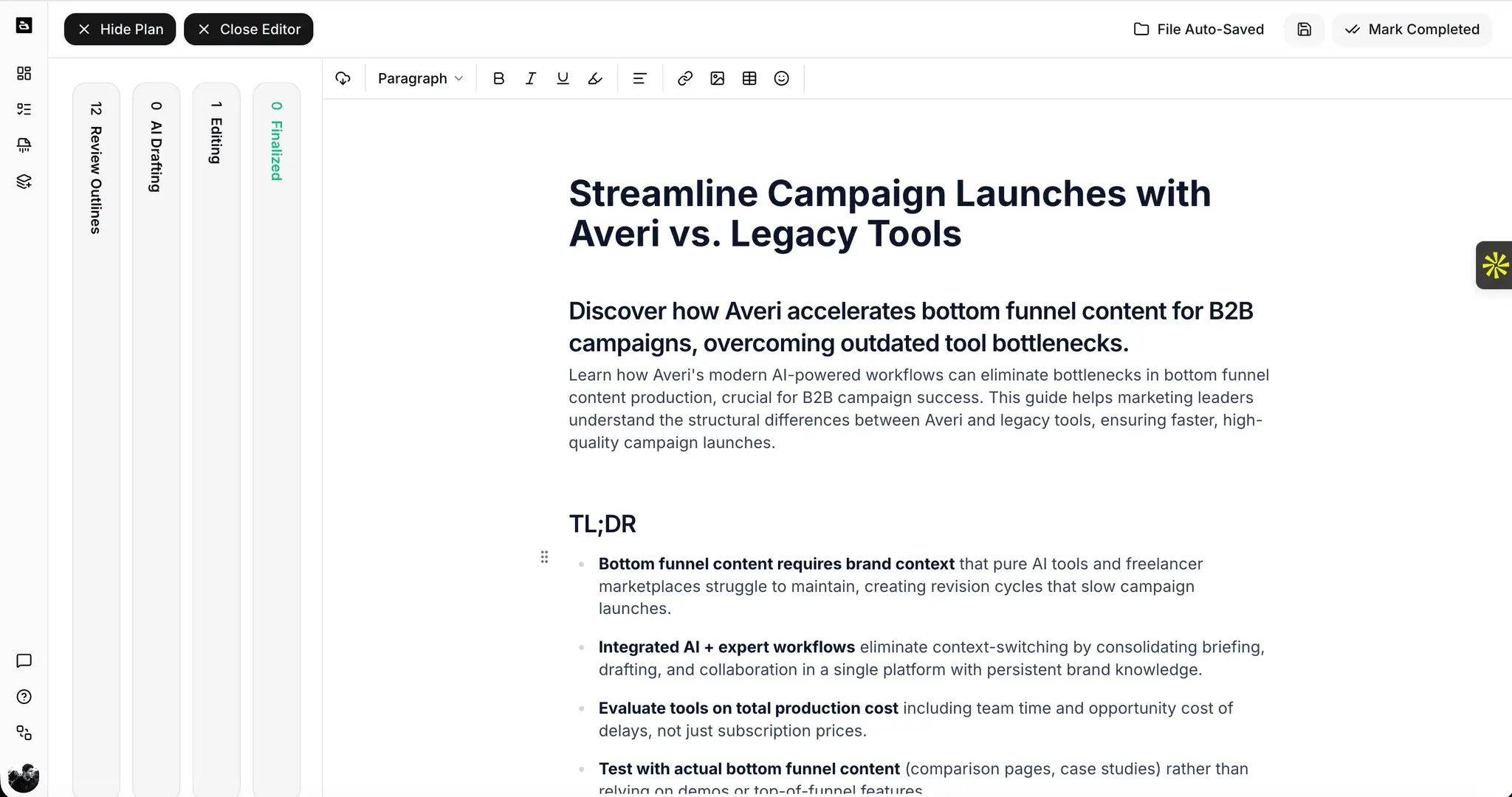Click the Mark Completed button
Image resolution: width=1512 pixels, height=797 pixels.
pos(1412,30)
